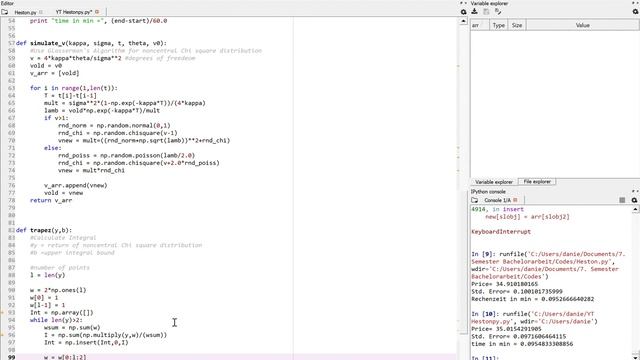Sort variables by the Type column header

tap(498, 25)
